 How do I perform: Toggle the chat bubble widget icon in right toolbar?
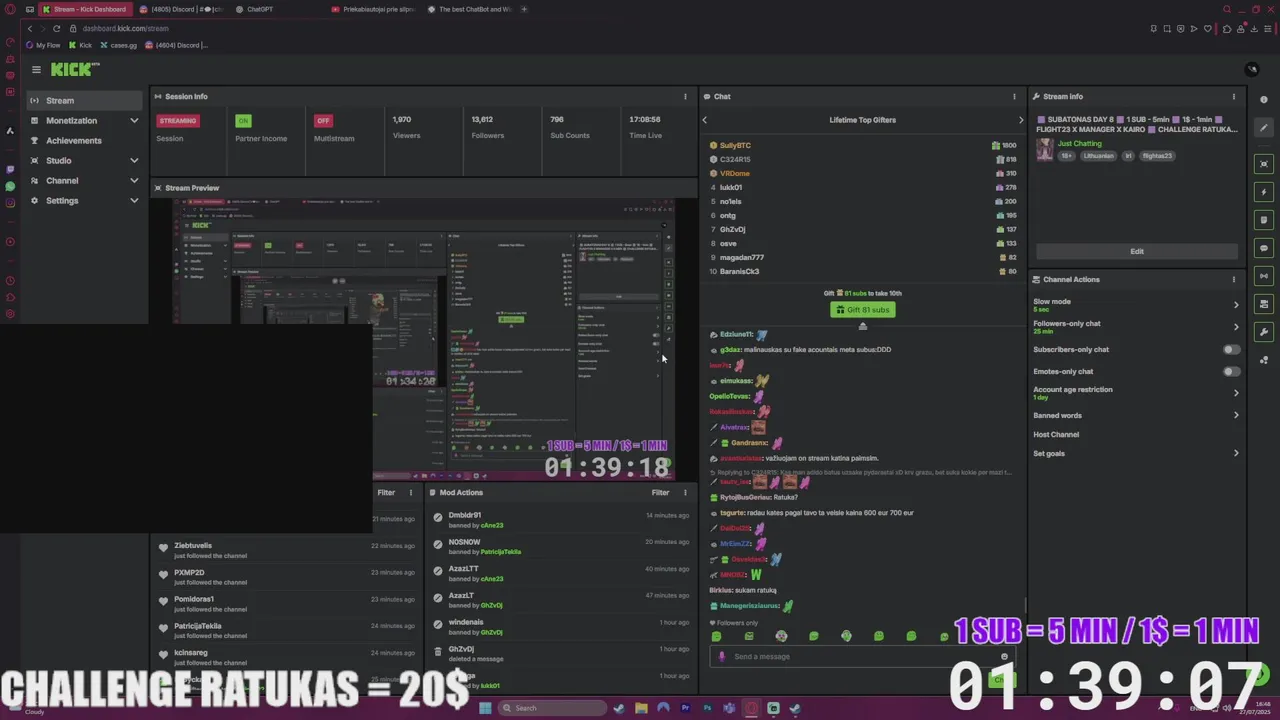(1264, 248)
